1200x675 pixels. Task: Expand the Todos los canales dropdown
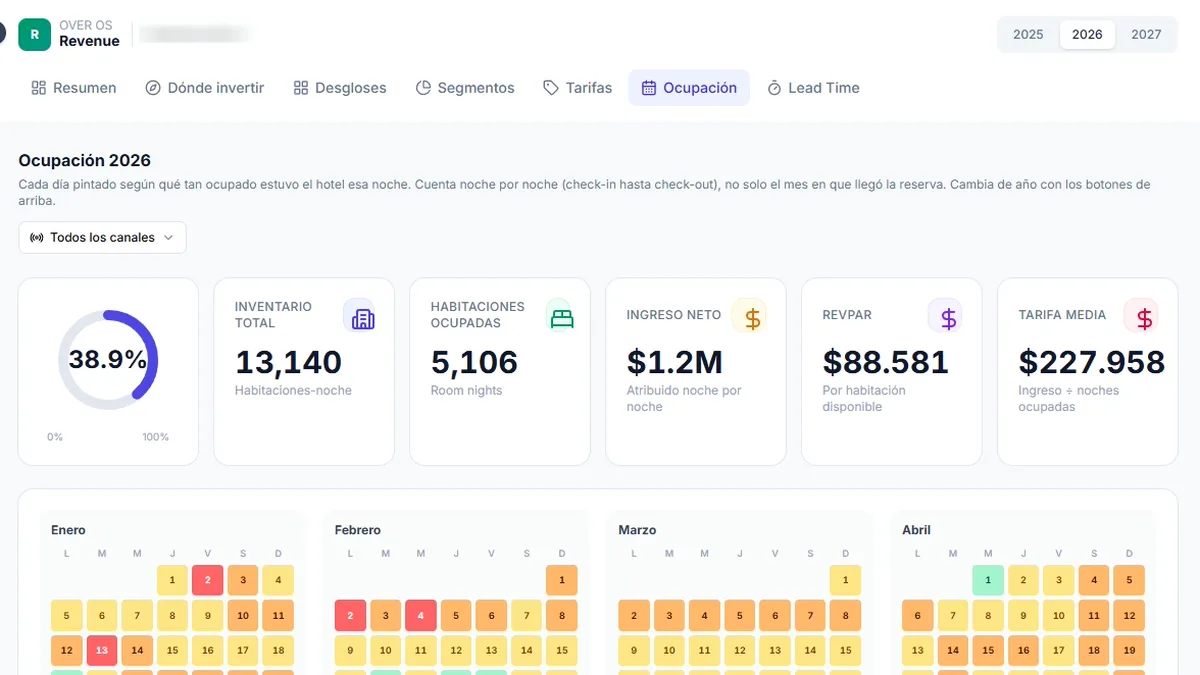coord(103,237)
